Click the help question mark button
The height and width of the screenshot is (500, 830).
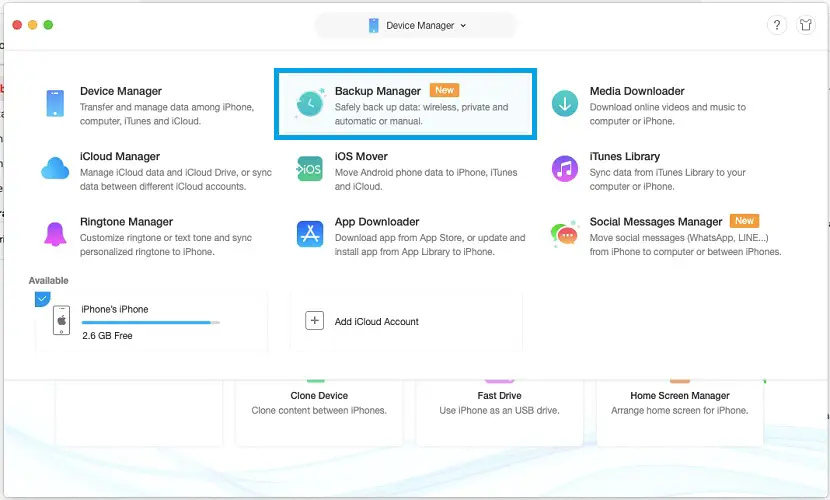point(776,26)
